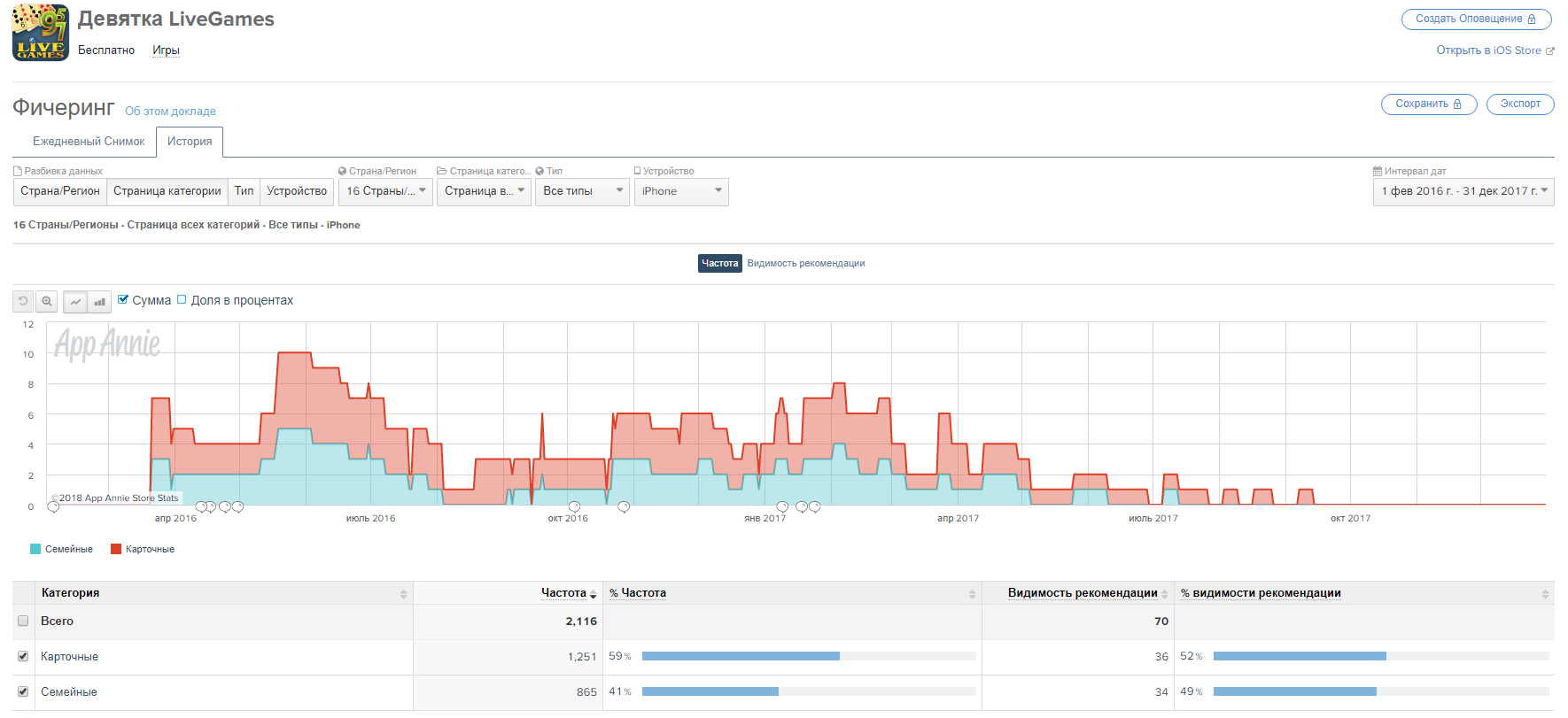
Task: Toggle the Сумма checkbox
Action: point(123,300)
